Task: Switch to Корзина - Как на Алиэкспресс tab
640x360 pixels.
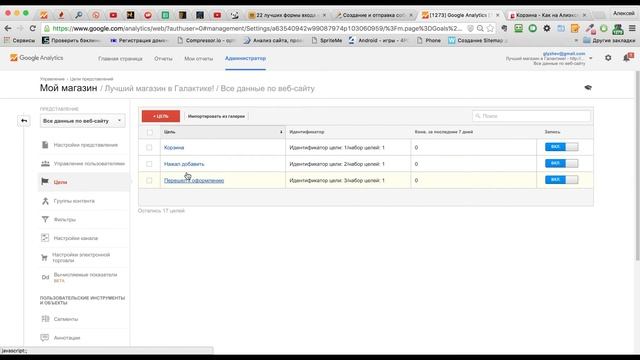Action: coord(547,15)
